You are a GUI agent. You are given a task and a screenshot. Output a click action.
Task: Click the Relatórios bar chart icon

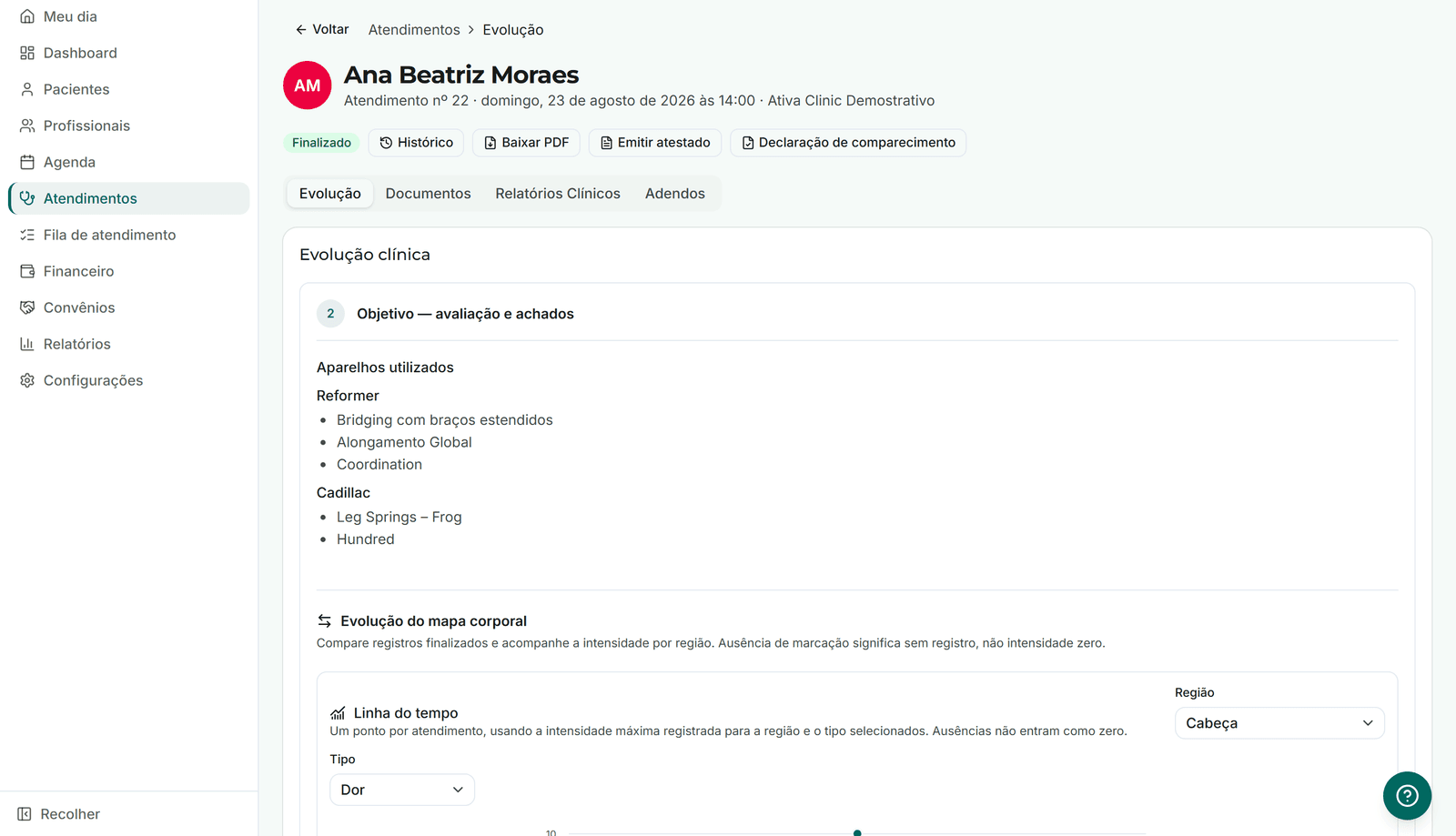pos(27,344)
